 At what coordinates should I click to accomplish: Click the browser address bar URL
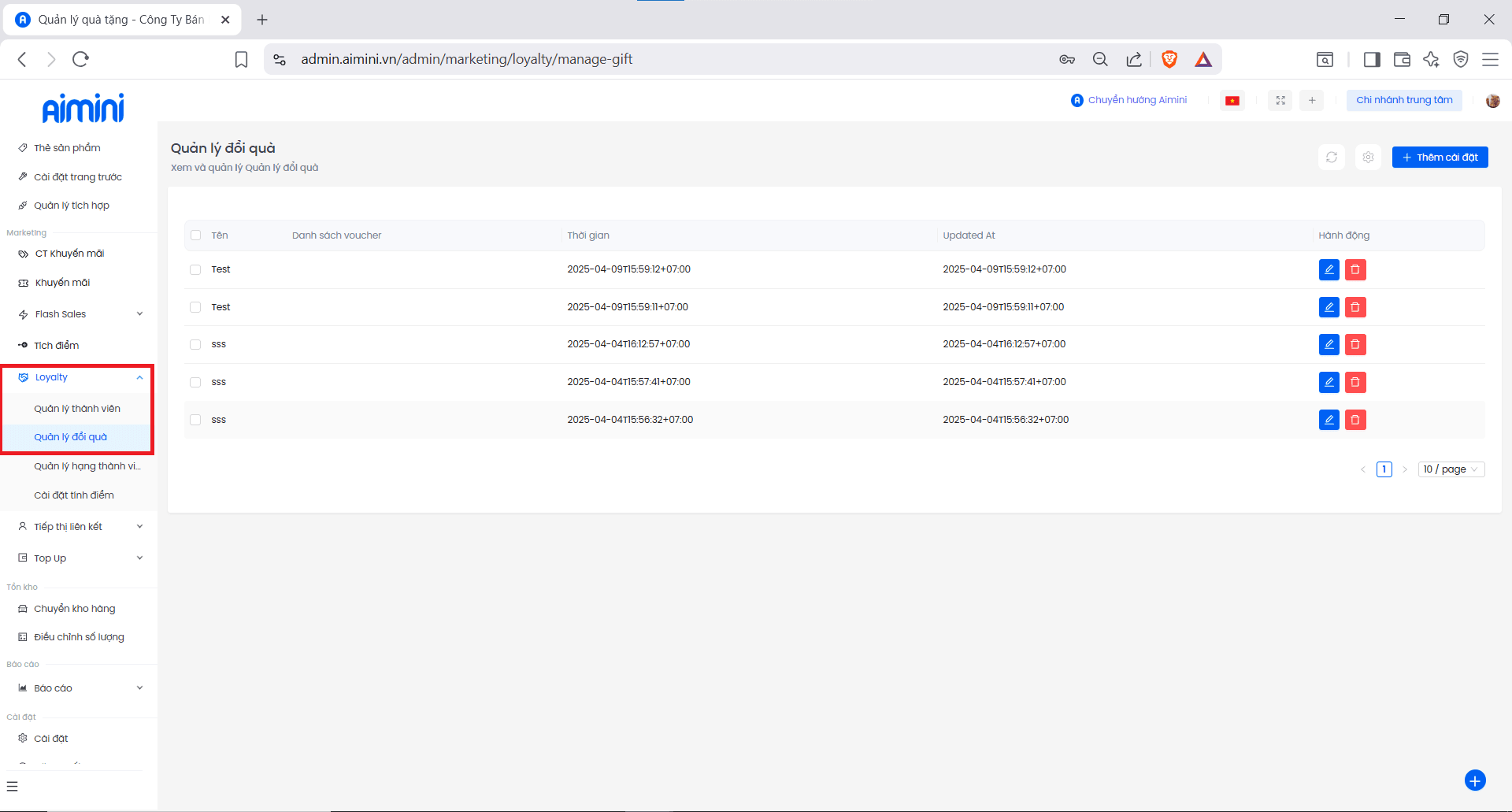[466, 59]
